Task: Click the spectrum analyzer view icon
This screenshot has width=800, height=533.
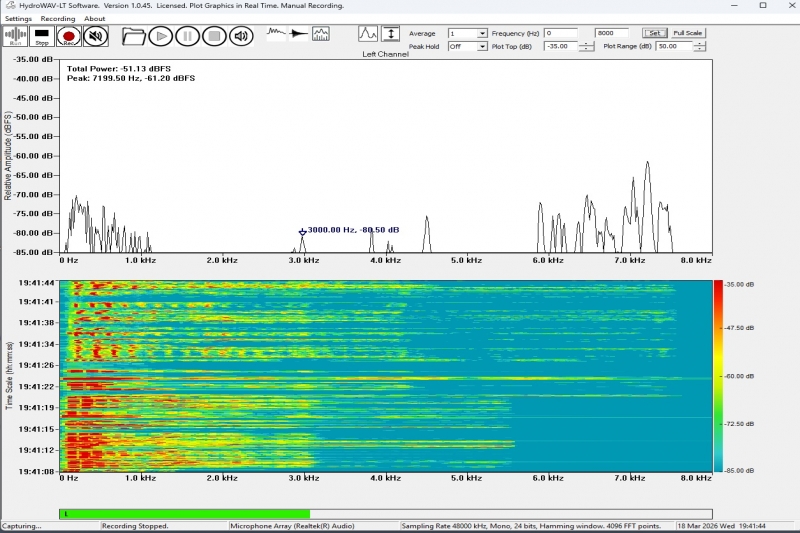Action: point(321,34)
